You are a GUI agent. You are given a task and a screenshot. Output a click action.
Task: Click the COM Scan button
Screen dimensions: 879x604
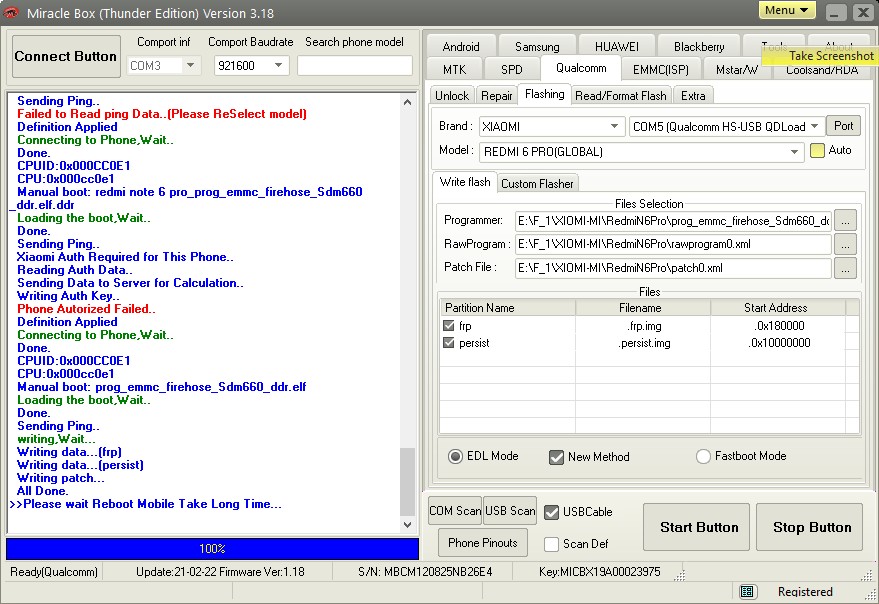pyautogui.click(x=455, y=511)
